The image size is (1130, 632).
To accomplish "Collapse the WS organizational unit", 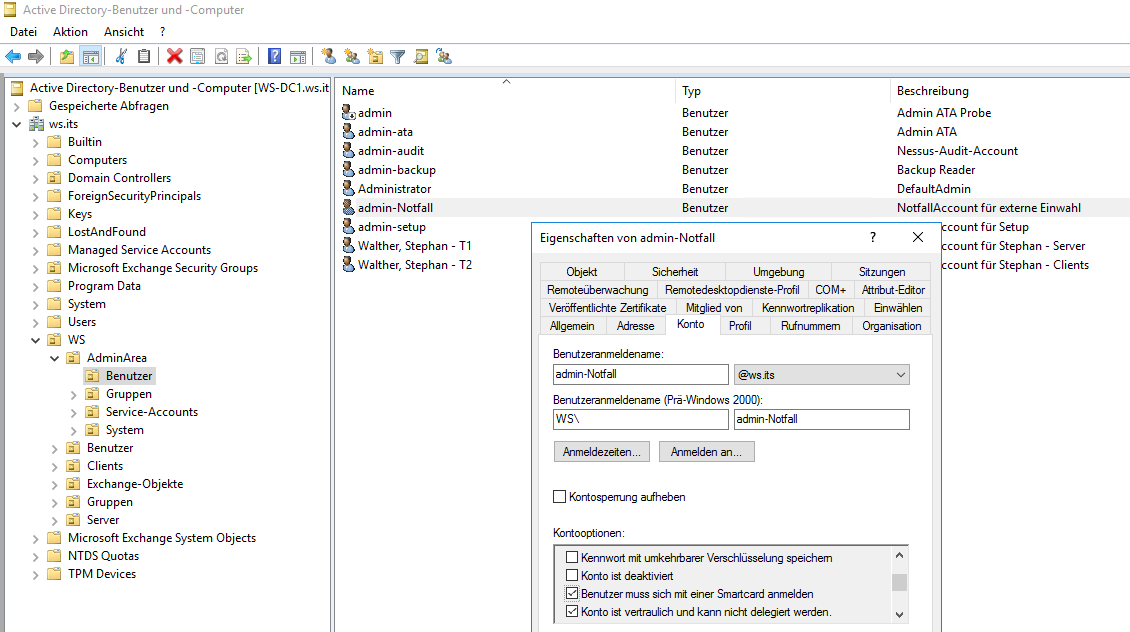I will point(35,339).
